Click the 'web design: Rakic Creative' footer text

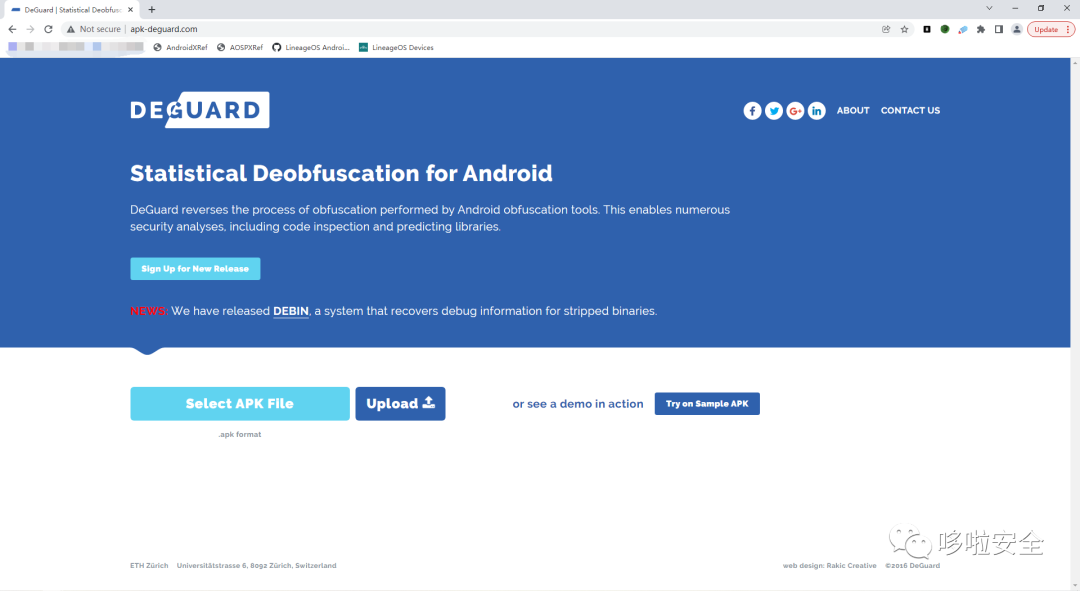point(829,566)
